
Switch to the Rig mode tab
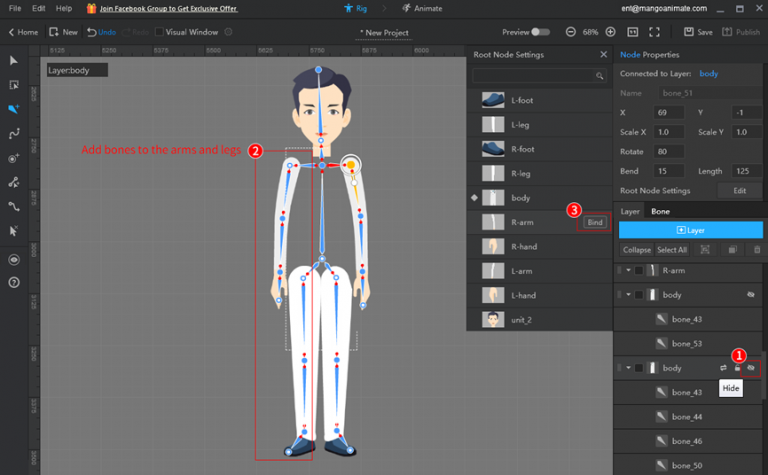tap(356, 8)
